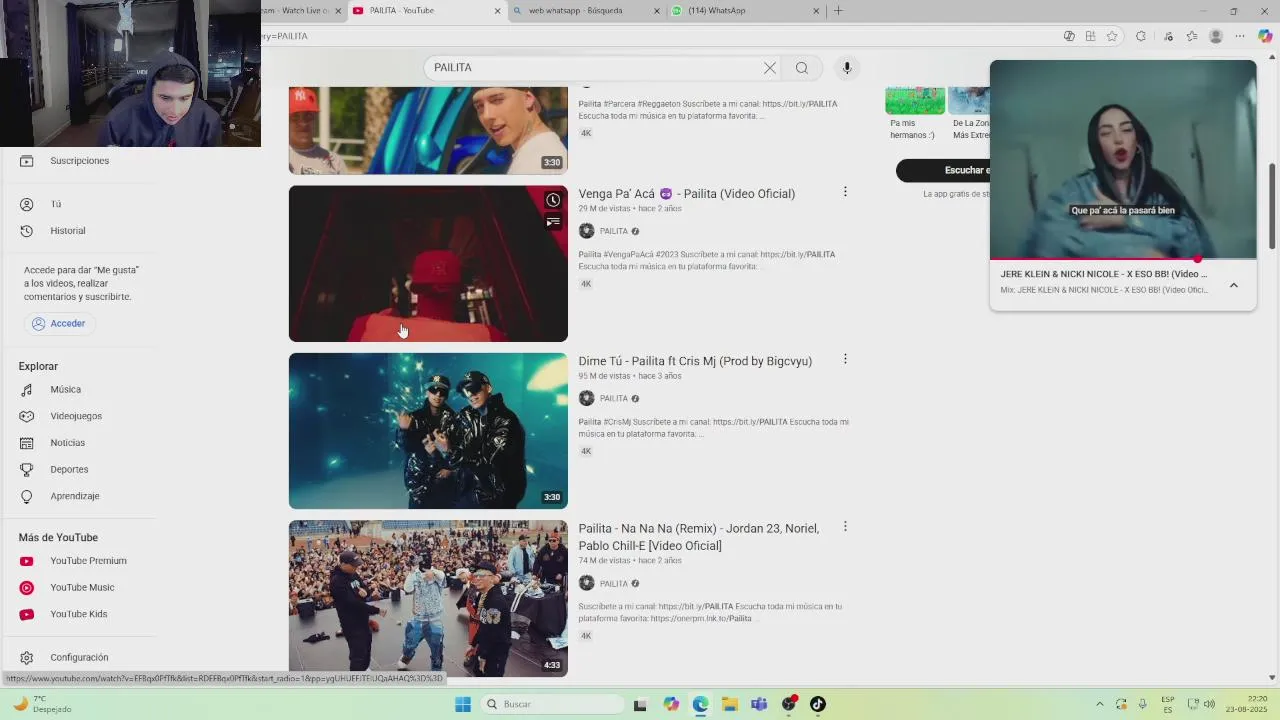
Task: Open the browser favorites list icon
Action: [x=1192, y=36]
